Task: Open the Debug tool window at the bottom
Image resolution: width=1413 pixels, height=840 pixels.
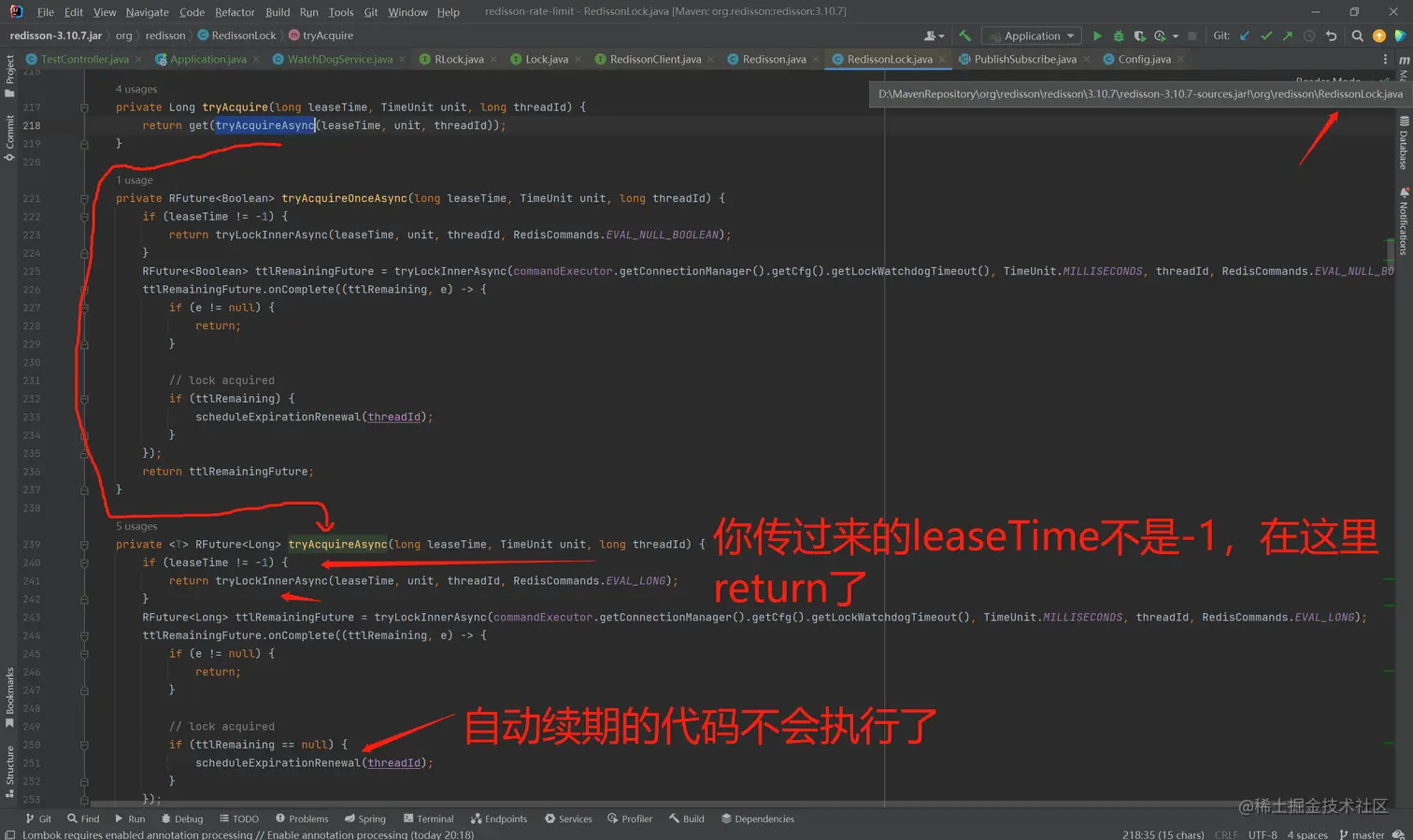Action: 182,819
